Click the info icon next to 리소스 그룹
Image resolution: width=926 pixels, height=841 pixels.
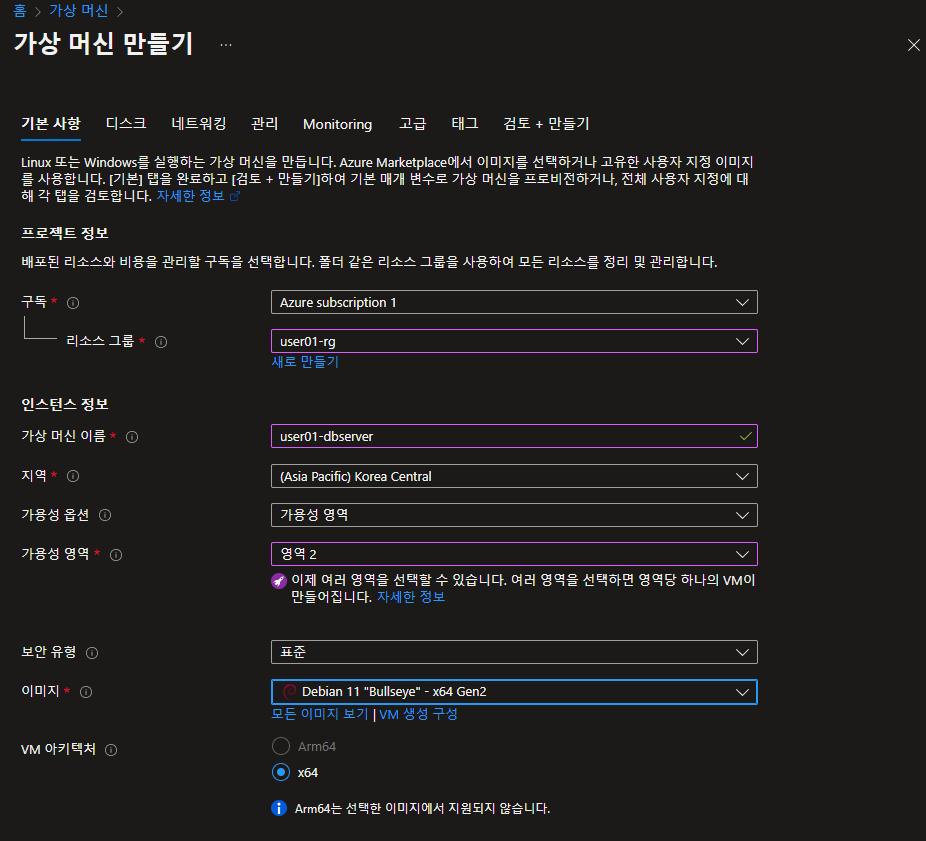pyautogui.click(x=161, y=342)
